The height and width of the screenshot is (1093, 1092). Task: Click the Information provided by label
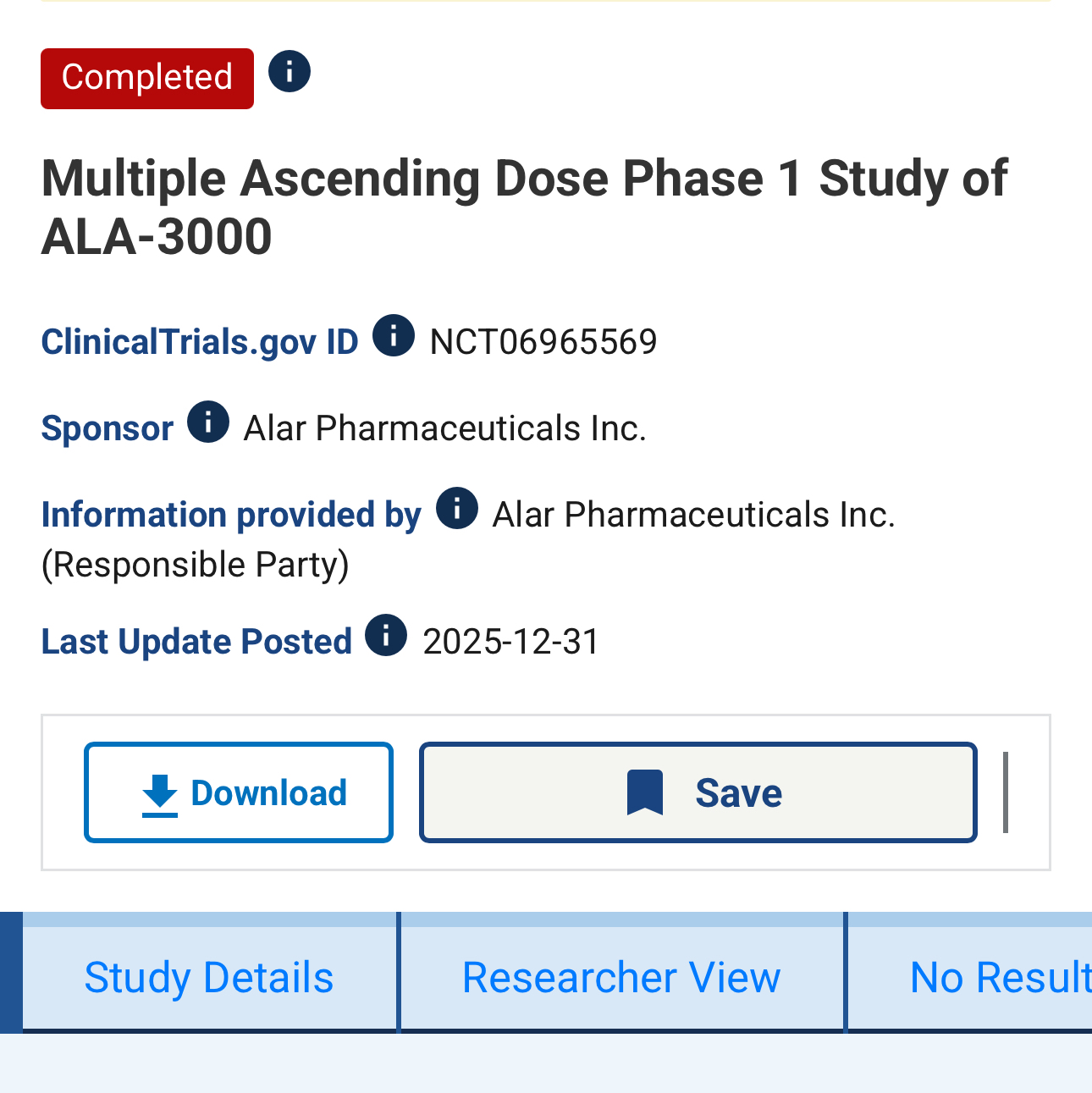(x=231, y=515)
